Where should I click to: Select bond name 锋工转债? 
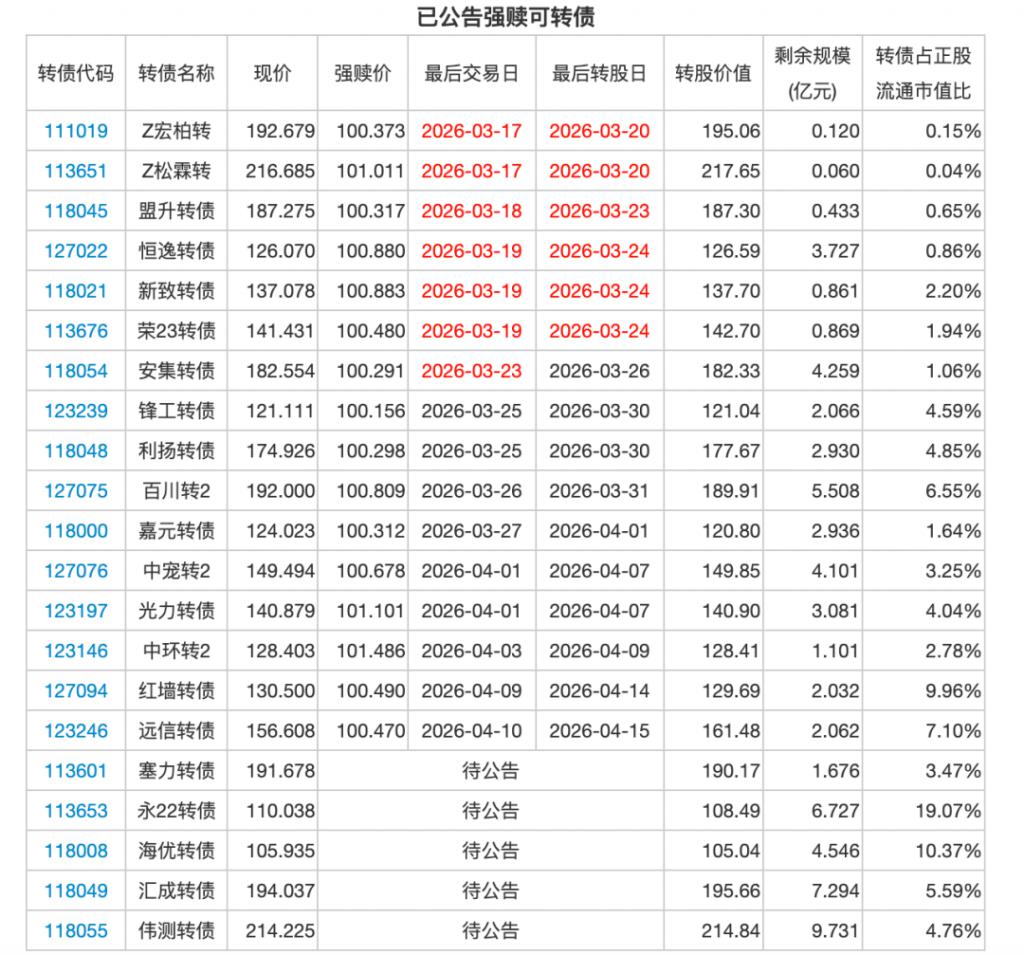tap(176, 411)
